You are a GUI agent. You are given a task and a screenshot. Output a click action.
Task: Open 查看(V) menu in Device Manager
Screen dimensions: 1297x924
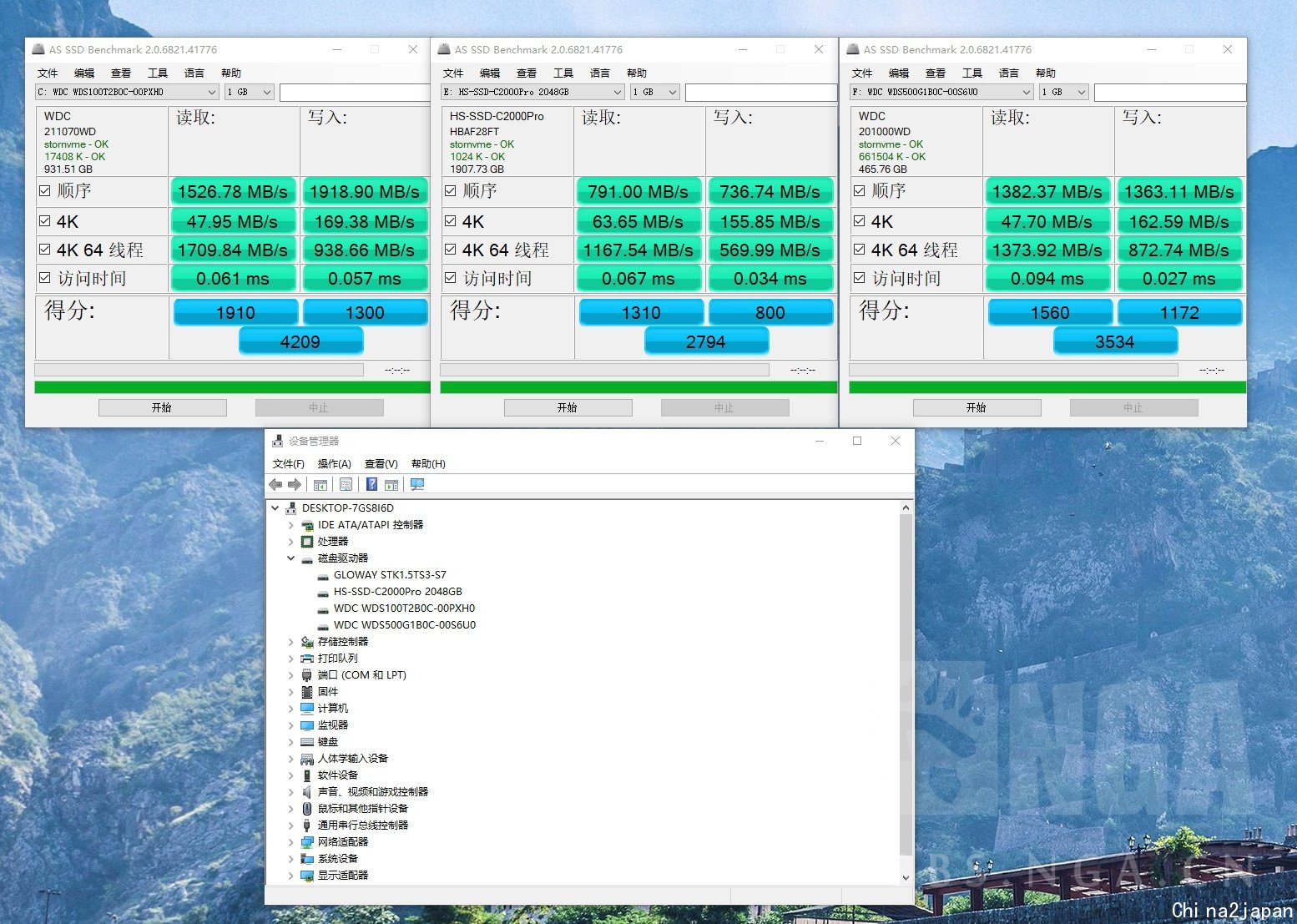381,464
